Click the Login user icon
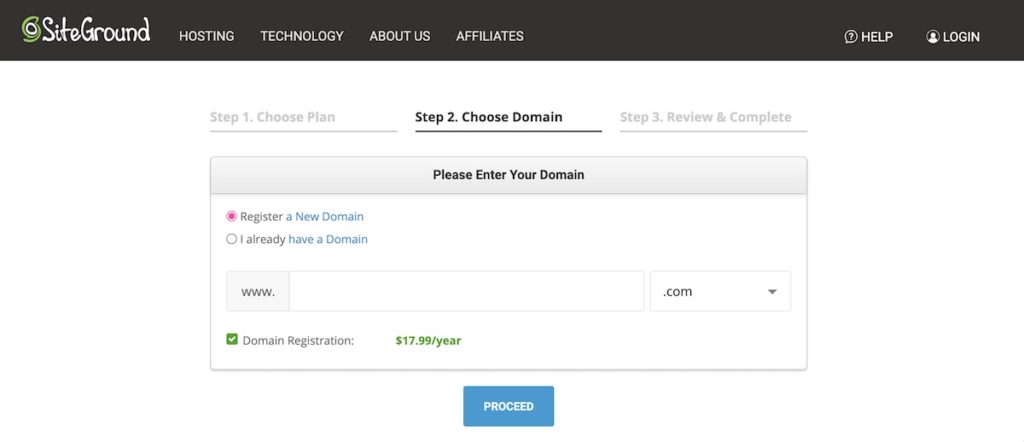Viewport: 1024px width, 442px height. coord(933,37)
